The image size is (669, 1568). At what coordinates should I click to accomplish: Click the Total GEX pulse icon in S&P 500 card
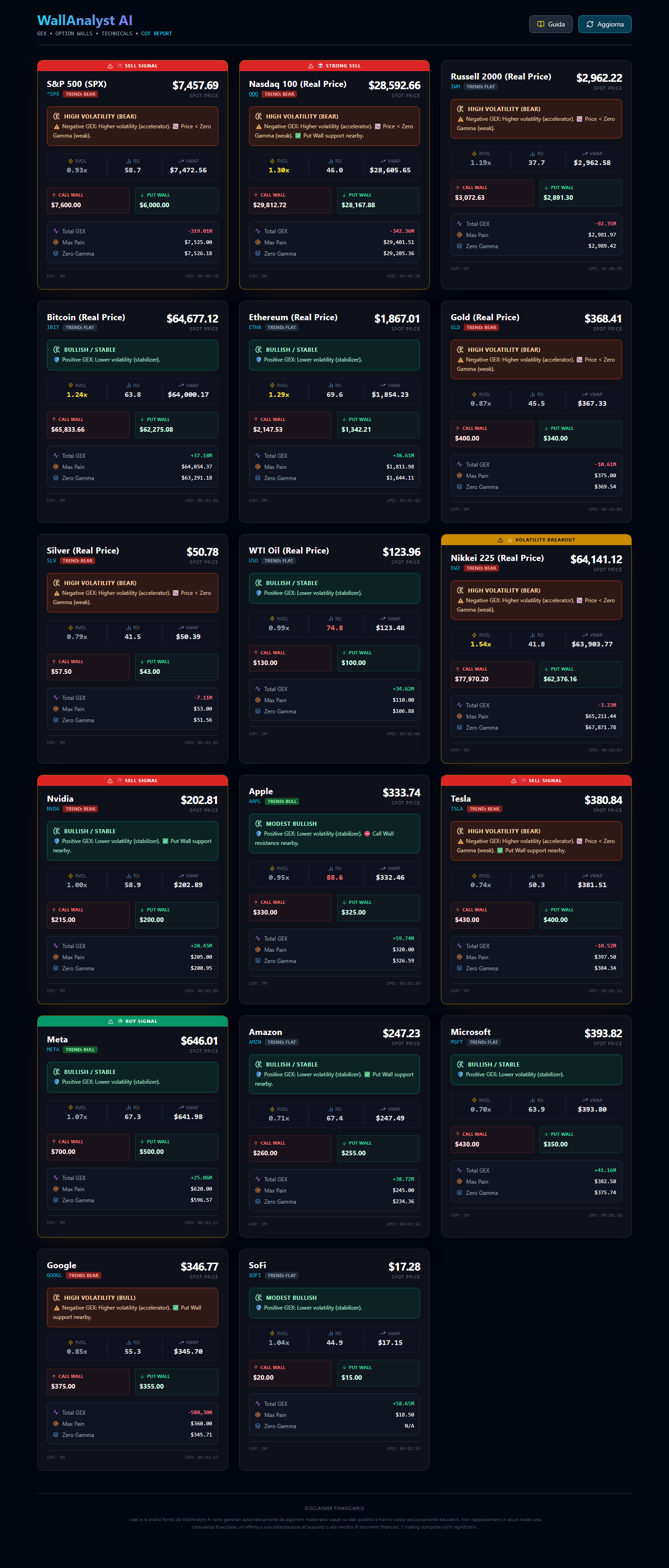tap(55, 231)
